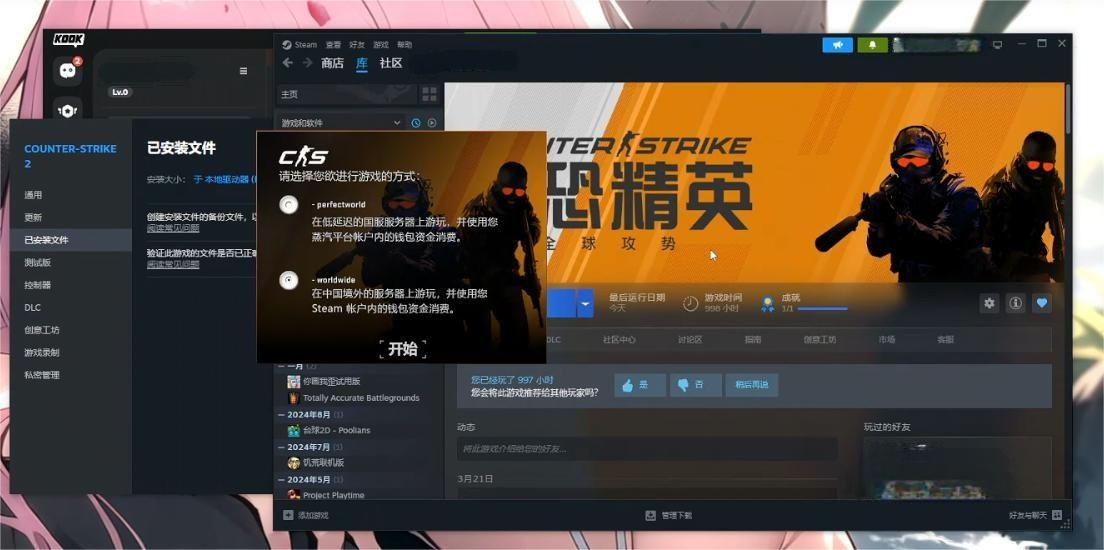Click the 你画我歪试用版 game icon
Screen dimensions: 1104x550
pos(294,381)
